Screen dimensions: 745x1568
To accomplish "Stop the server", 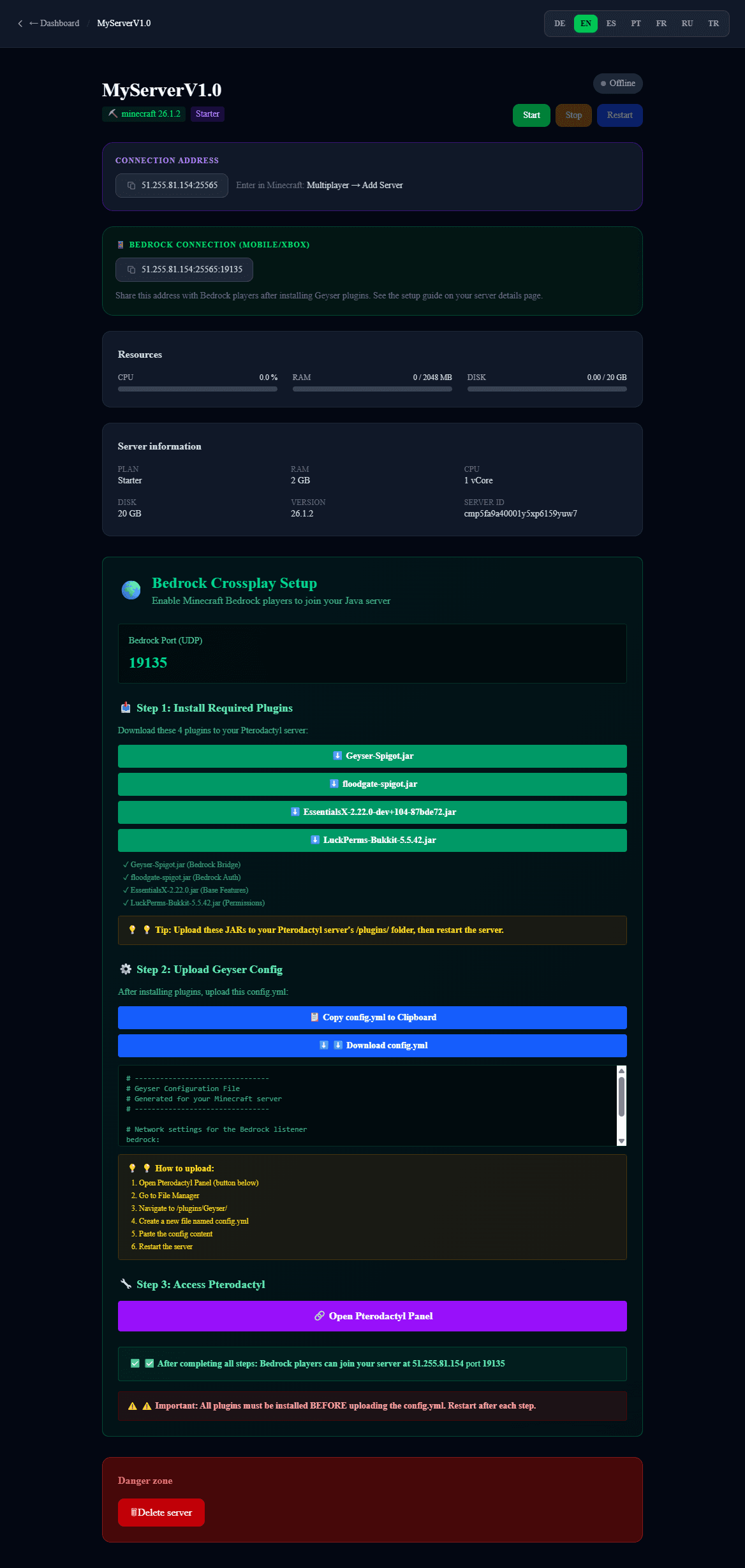I will tap(573, 115).
